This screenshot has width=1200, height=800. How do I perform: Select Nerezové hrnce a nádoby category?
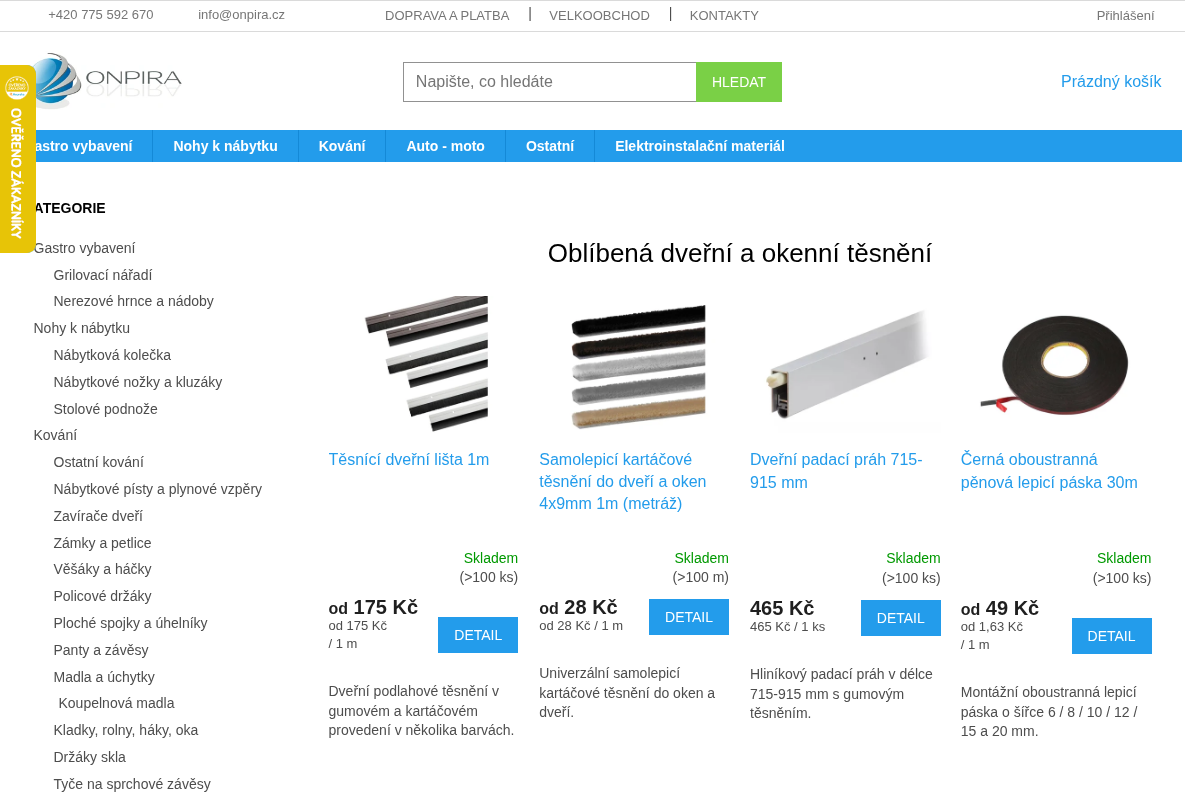click(133, 301)
